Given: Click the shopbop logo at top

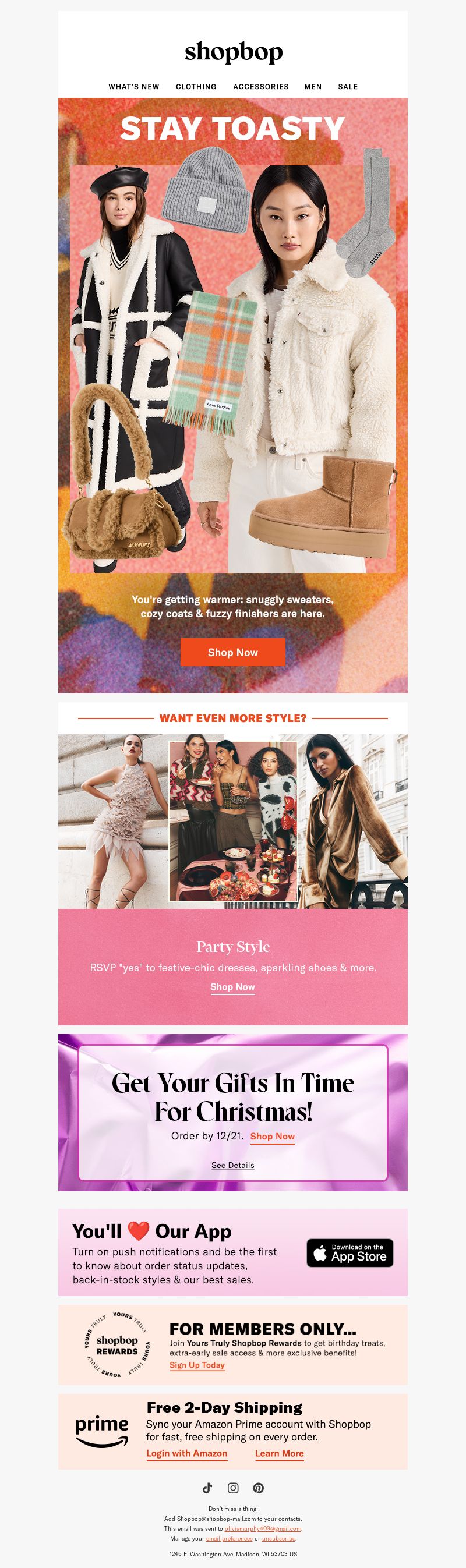Looking at the screenshot, I should (234, 52).
